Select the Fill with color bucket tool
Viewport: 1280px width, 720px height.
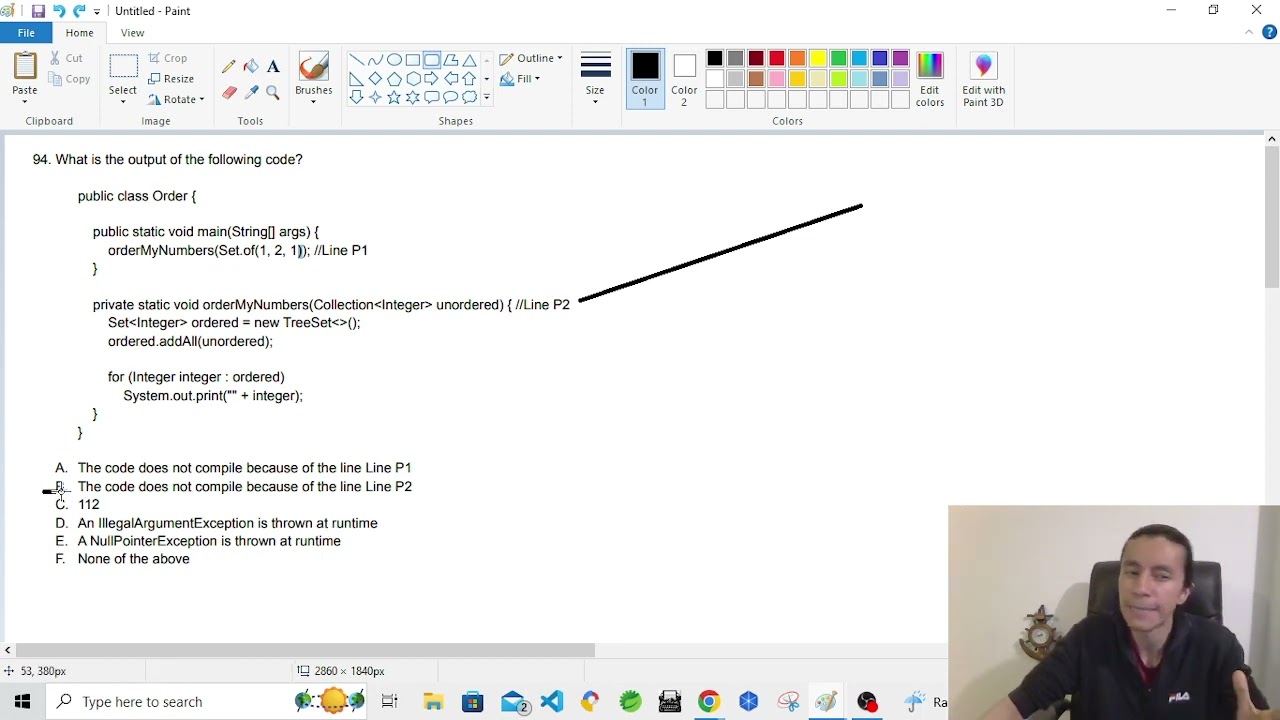coord(251,67)
